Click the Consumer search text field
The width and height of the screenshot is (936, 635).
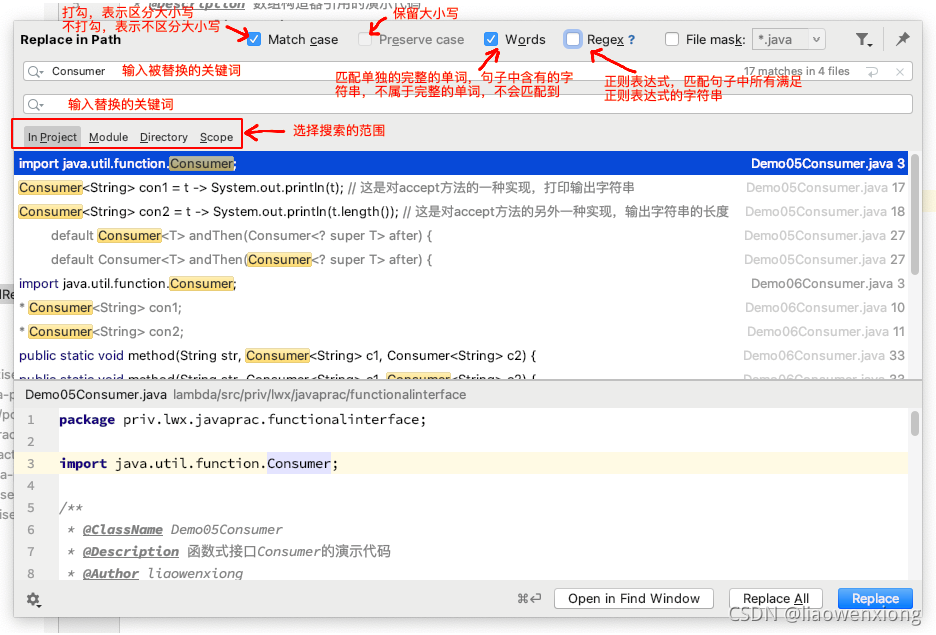(x=467, y=71)
